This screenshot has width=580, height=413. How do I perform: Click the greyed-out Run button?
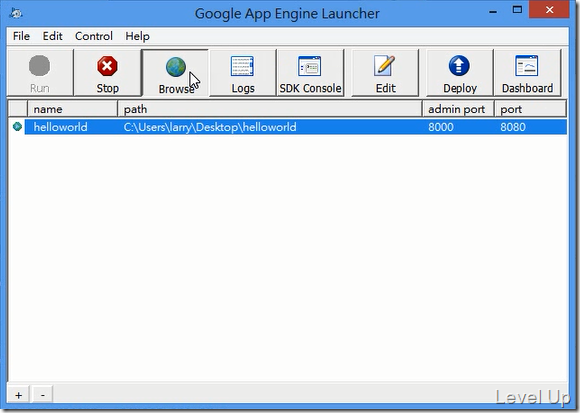pos(40,73)
